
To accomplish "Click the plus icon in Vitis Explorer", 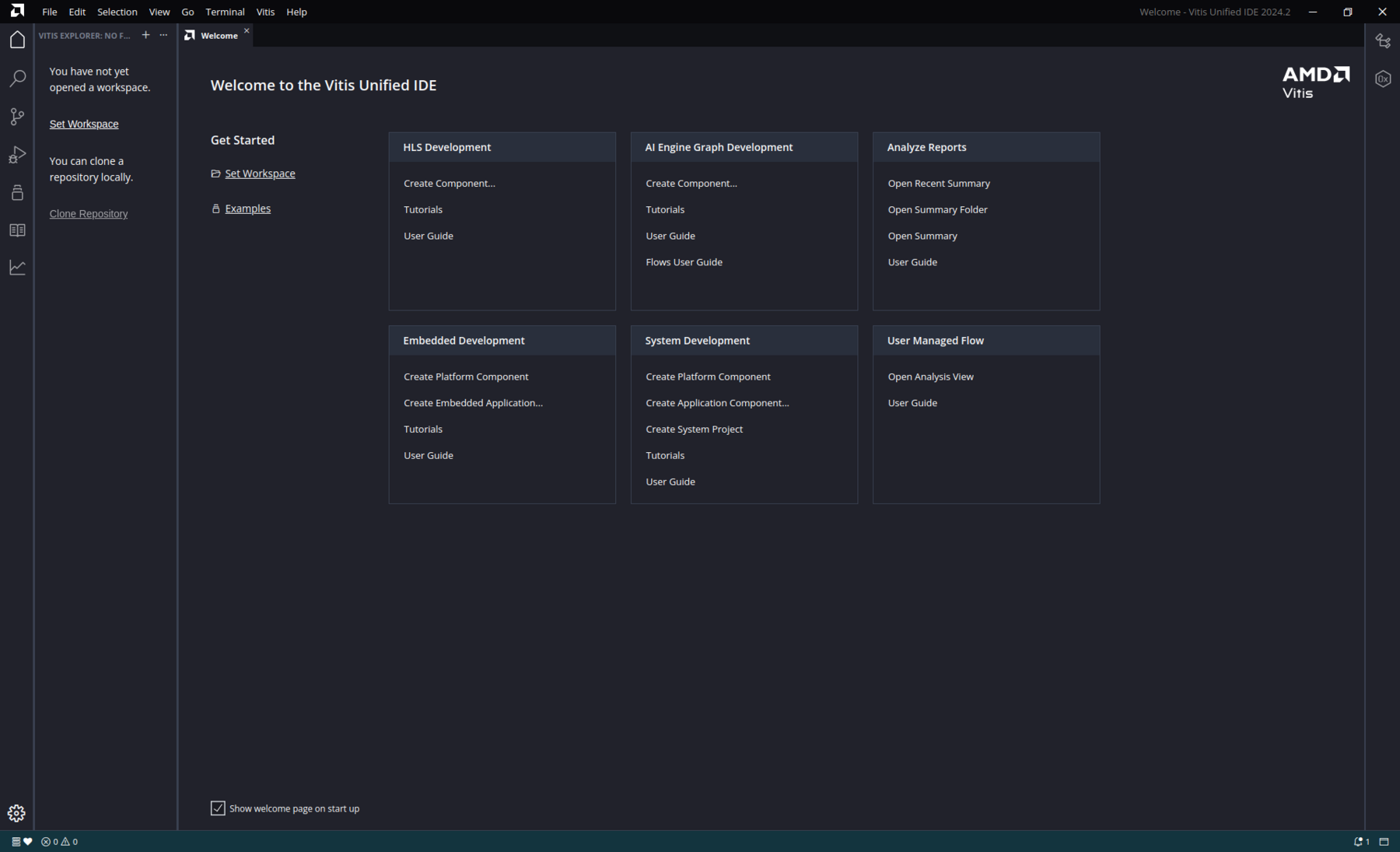I will (145, 35).
